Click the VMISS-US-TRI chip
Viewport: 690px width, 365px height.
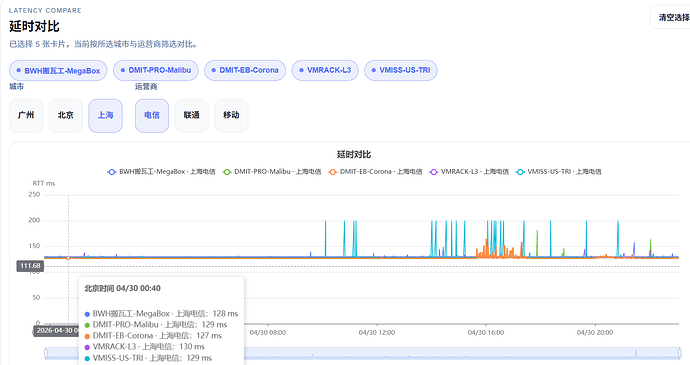coord(401,70)
